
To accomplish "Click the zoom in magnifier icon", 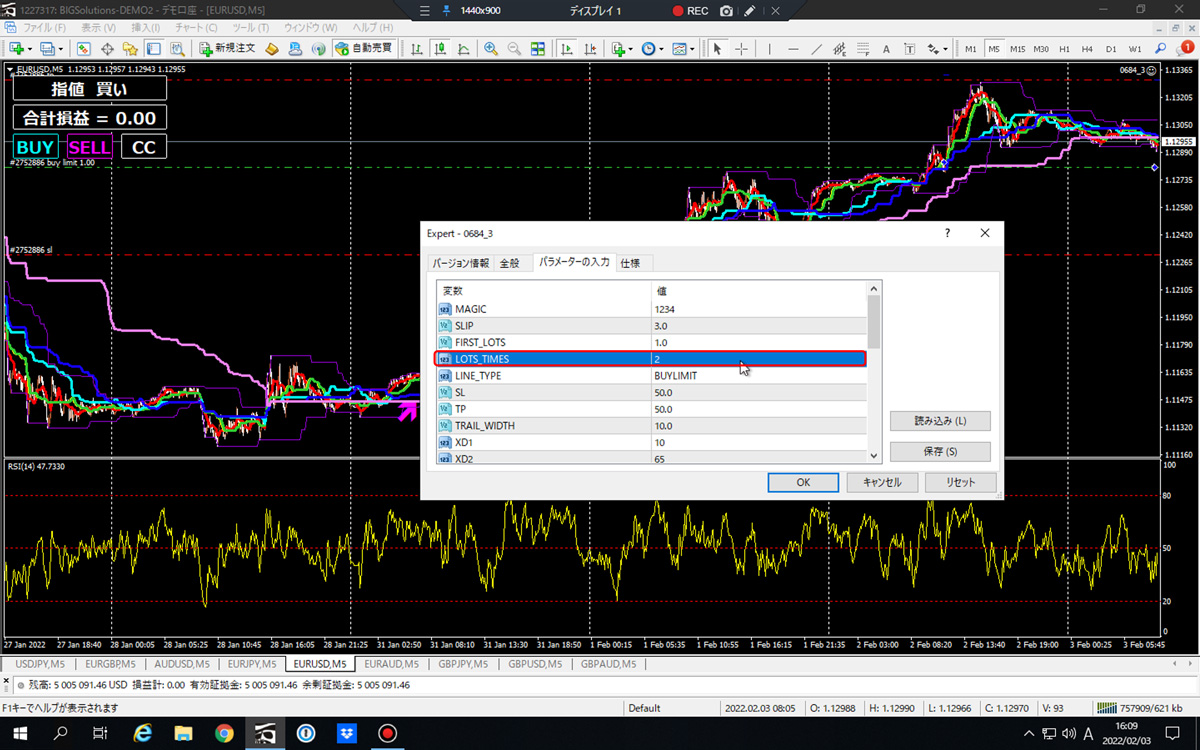I will click(x=491, y=48).
